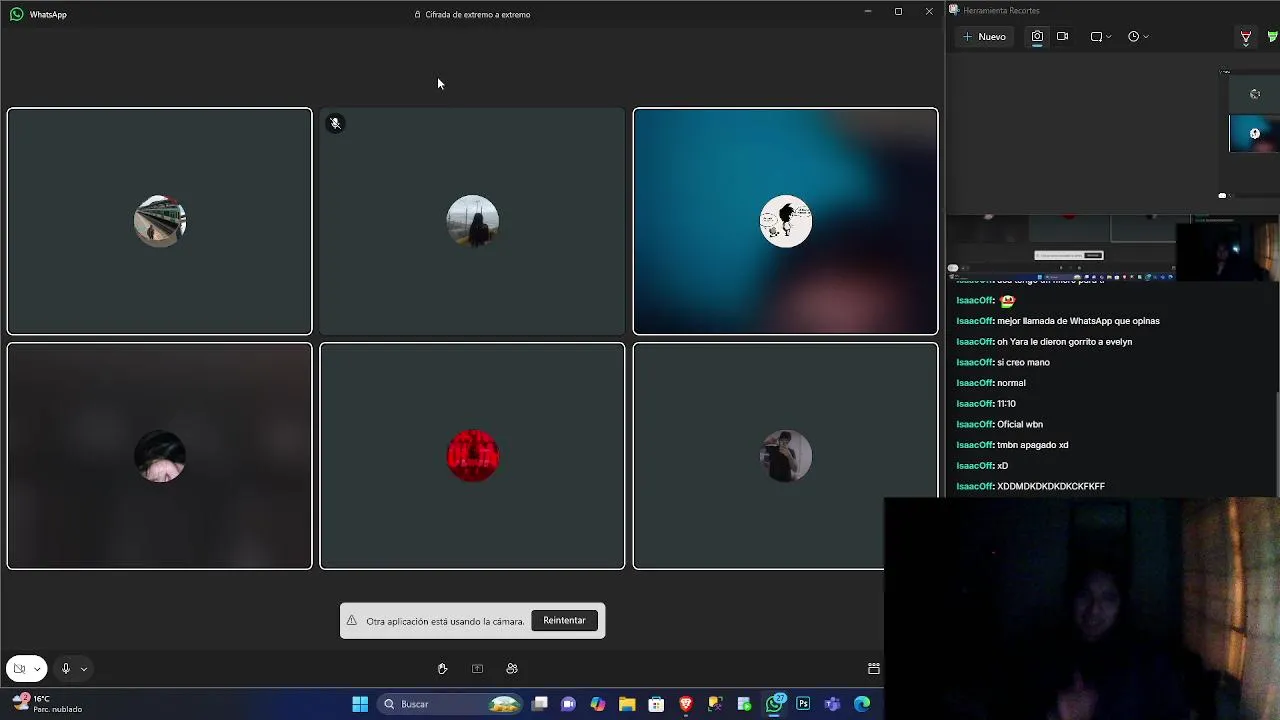Viewport: 1280px width, 720px height.
Task: Select the muted participant's foggy silhouette avatar
Action: pos(472,221)
